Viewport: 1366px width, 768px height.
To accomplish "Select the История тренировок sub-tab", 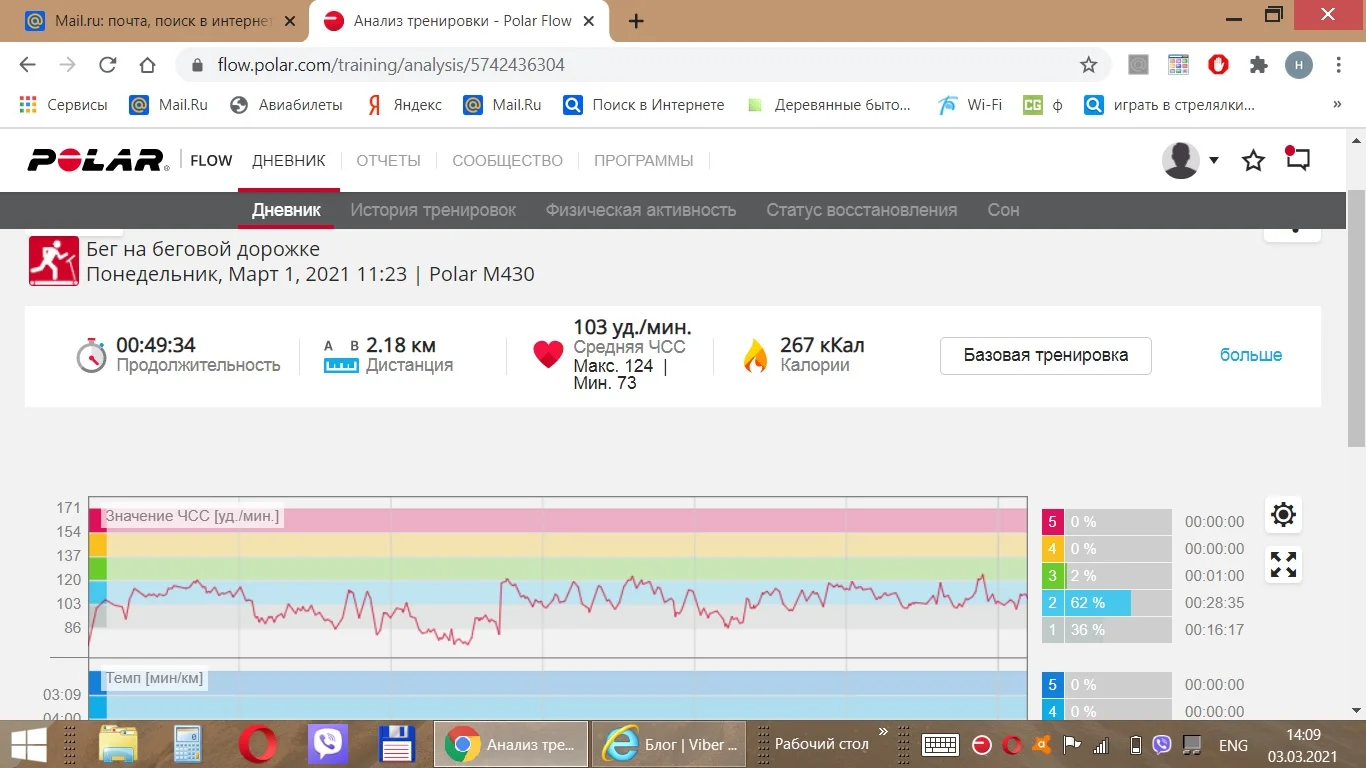I will point(433,210).
